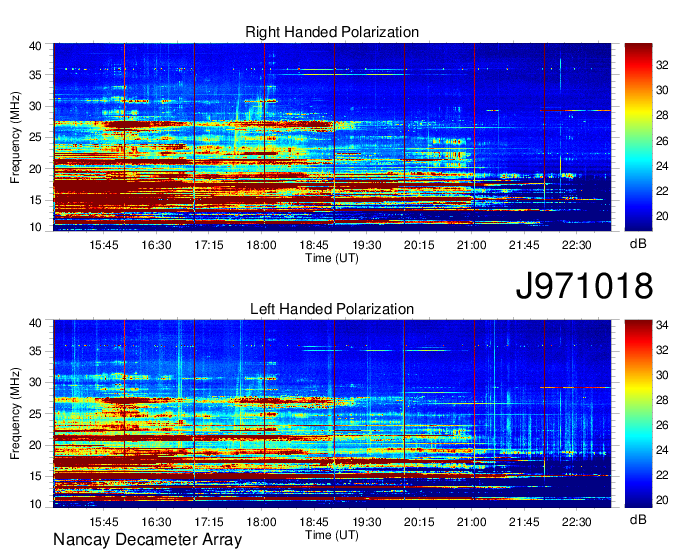Click the 18:00 tick on Left Handed plot
The image size is (680, 552).
click(x=262, y=522)
